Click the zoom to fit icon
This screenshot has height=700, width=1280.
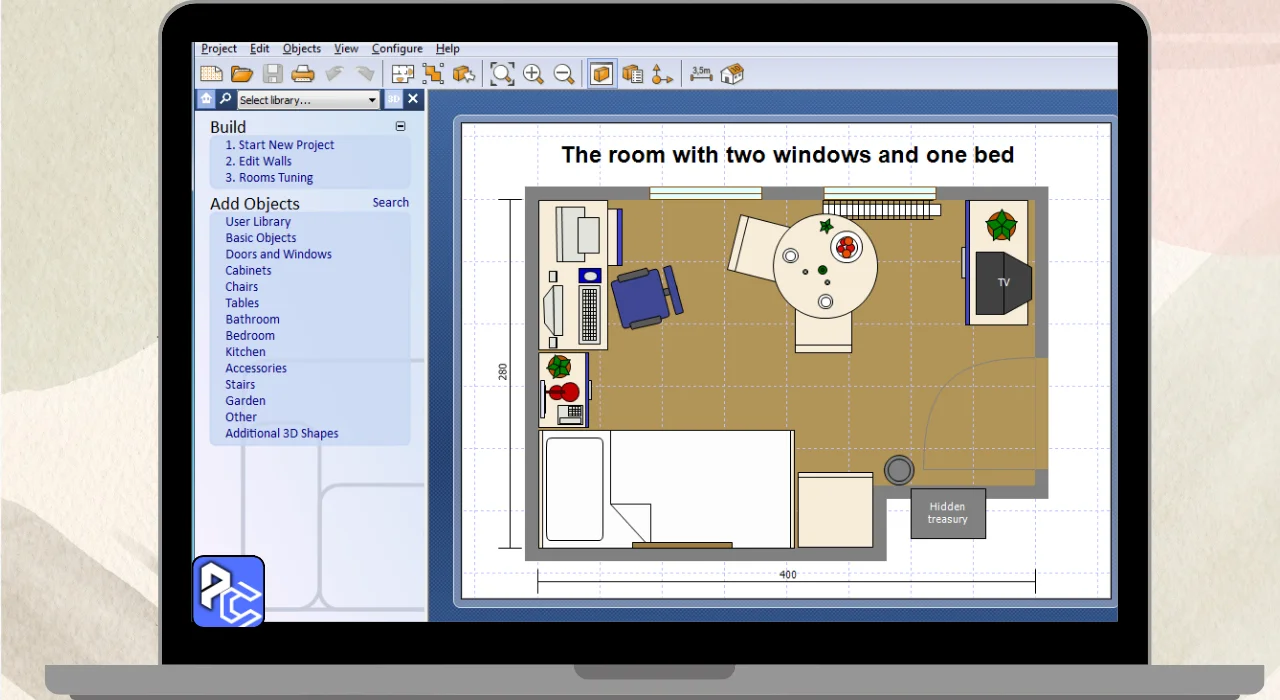[502, 74]
